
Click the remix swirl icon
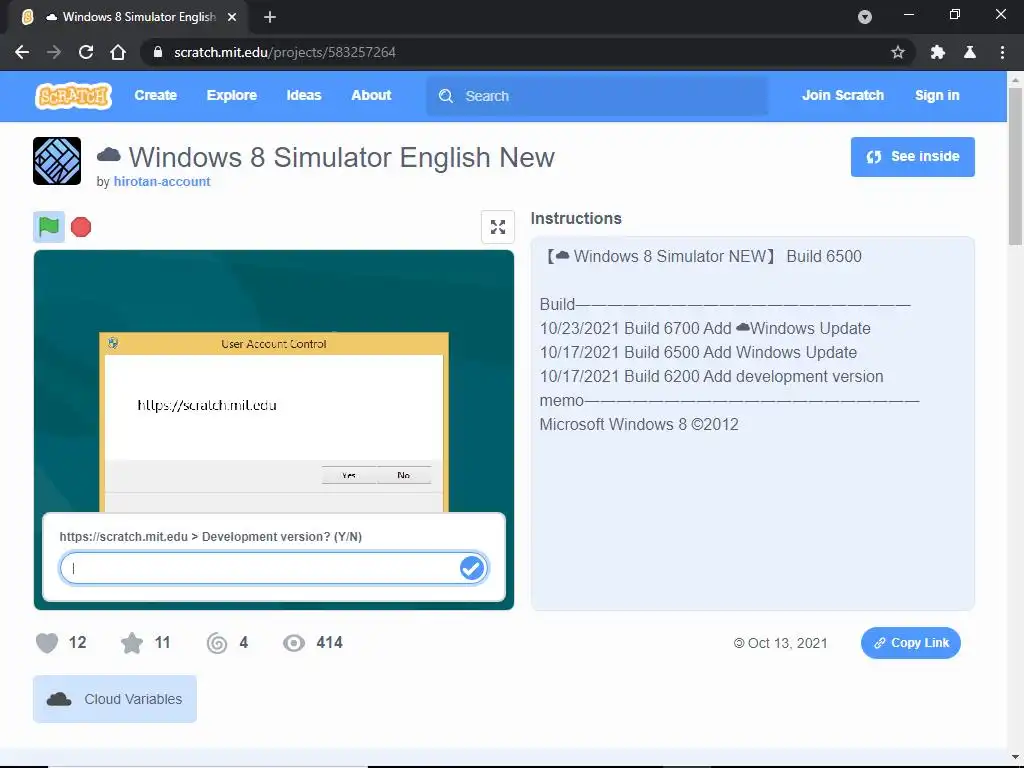click(x=217, y=643)
